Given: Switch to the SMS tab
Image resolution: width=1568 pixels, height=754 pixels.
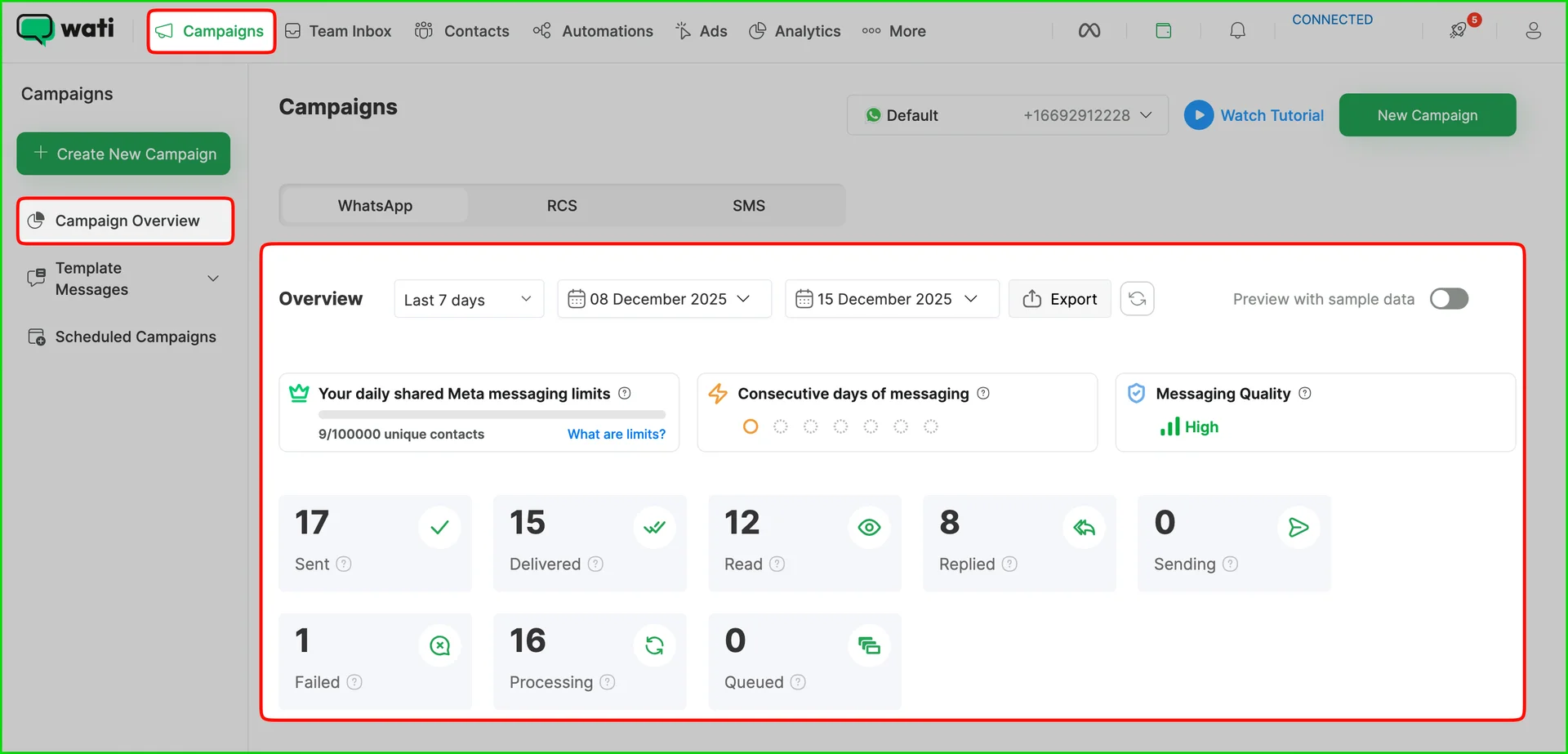Looking at the screenshot, I should coord(749,205).
